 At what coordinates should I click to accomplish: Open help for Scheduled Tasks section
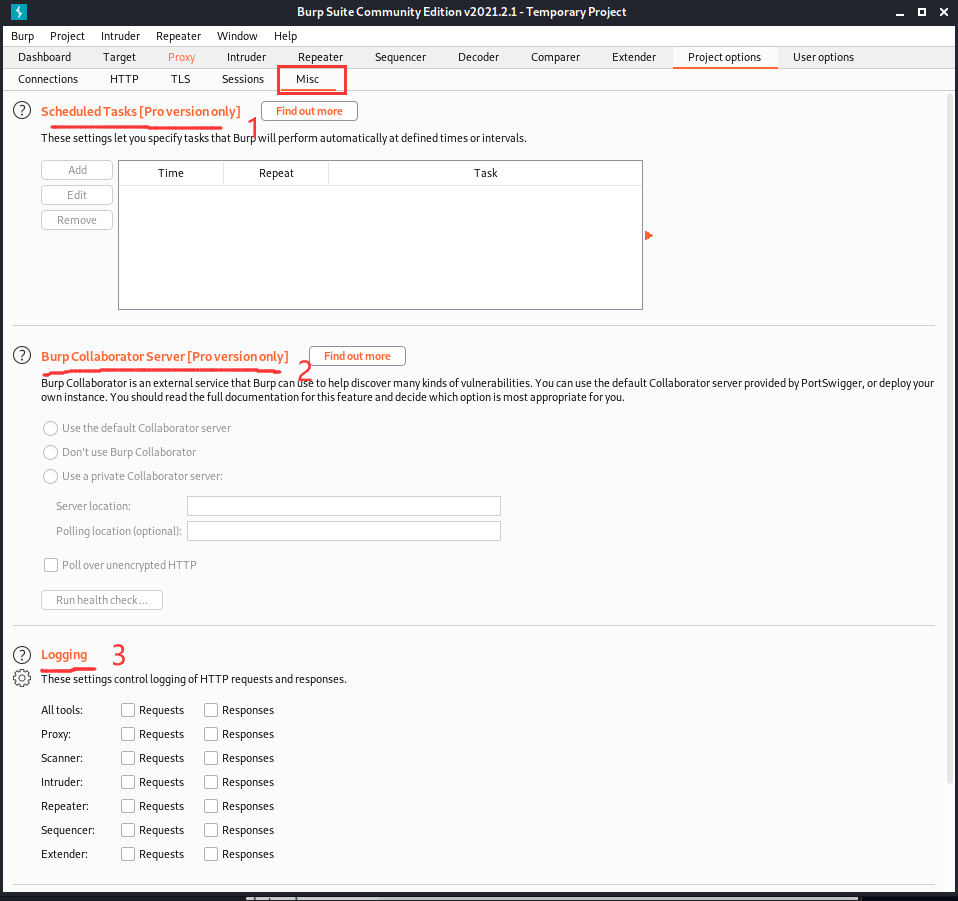[x=22, y=111]
